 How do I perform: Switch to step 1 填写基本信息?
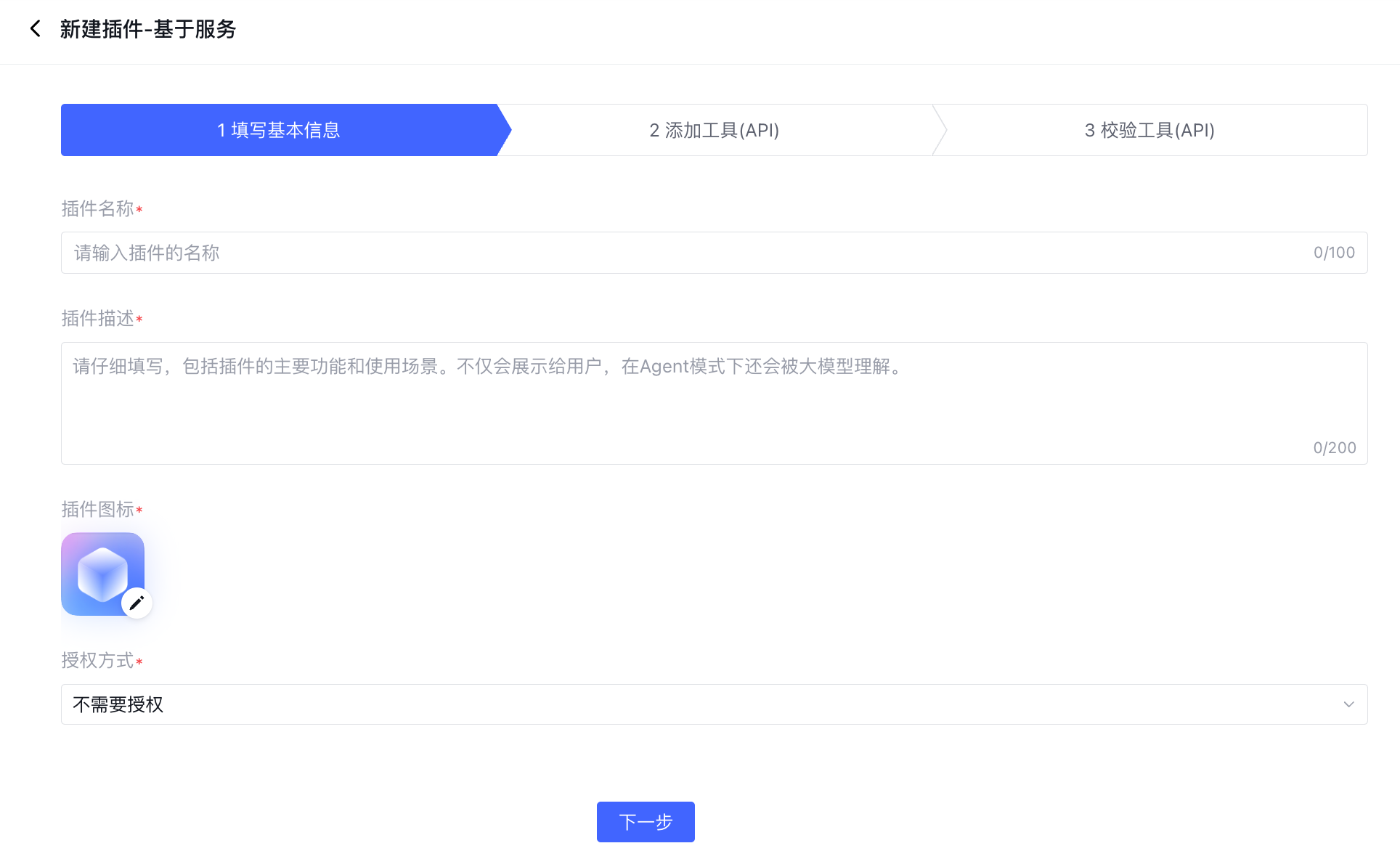coord(279,130)
